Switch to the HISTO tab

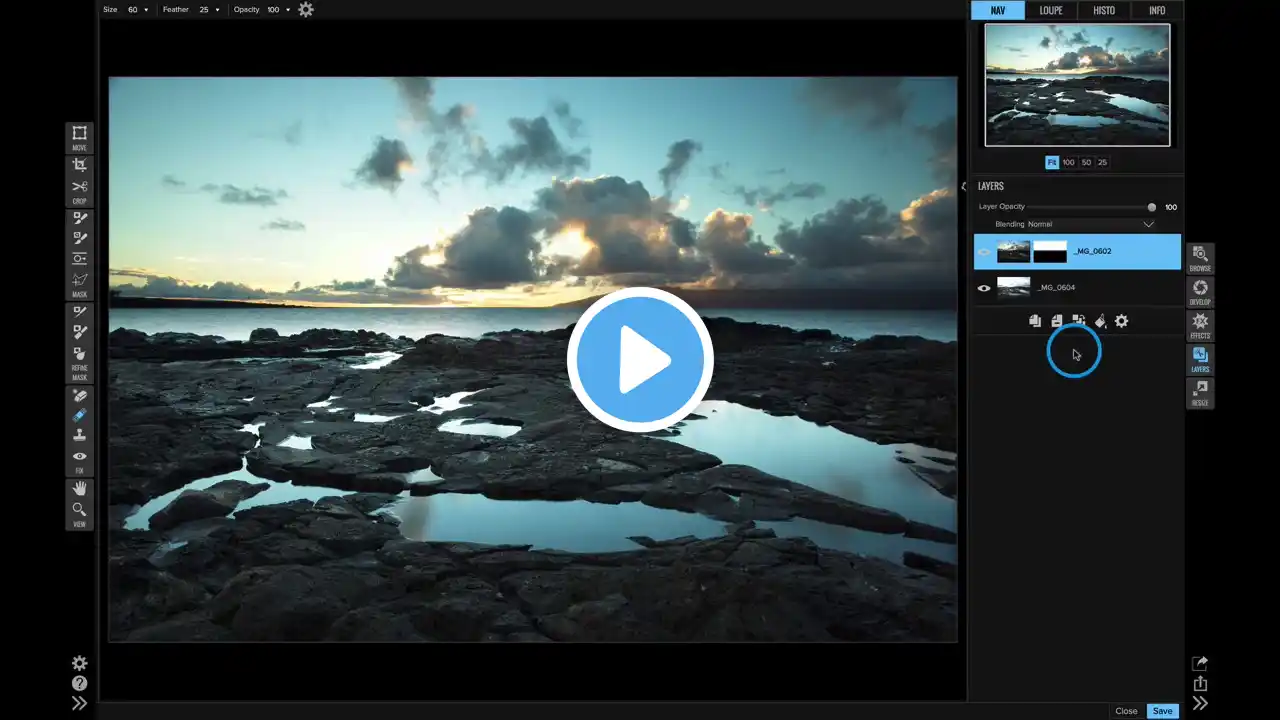tap(1103, 10)
